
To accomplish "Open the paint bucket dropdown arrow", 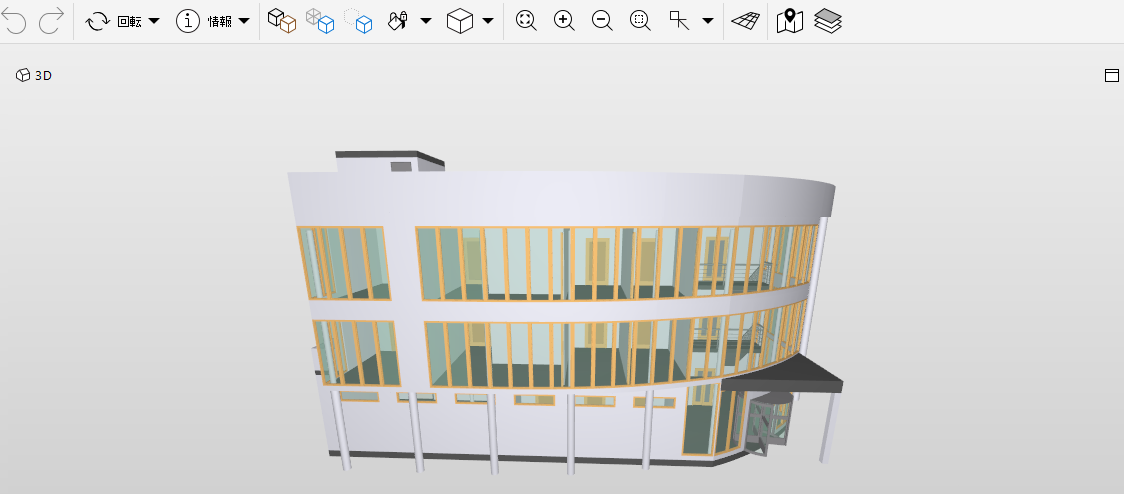I will click(426, 22).
